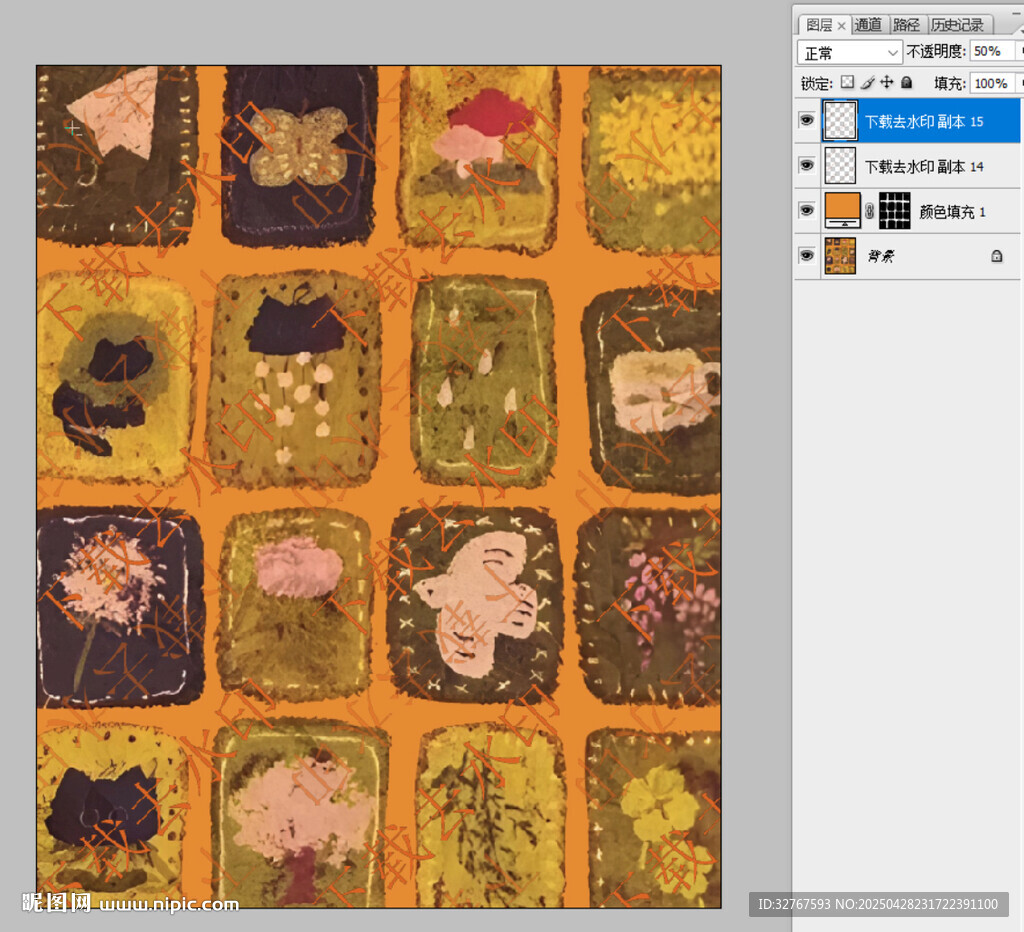
Task: Select the layer mask thumbnail of 颜色填充 1
Action: tap(895, 211)
